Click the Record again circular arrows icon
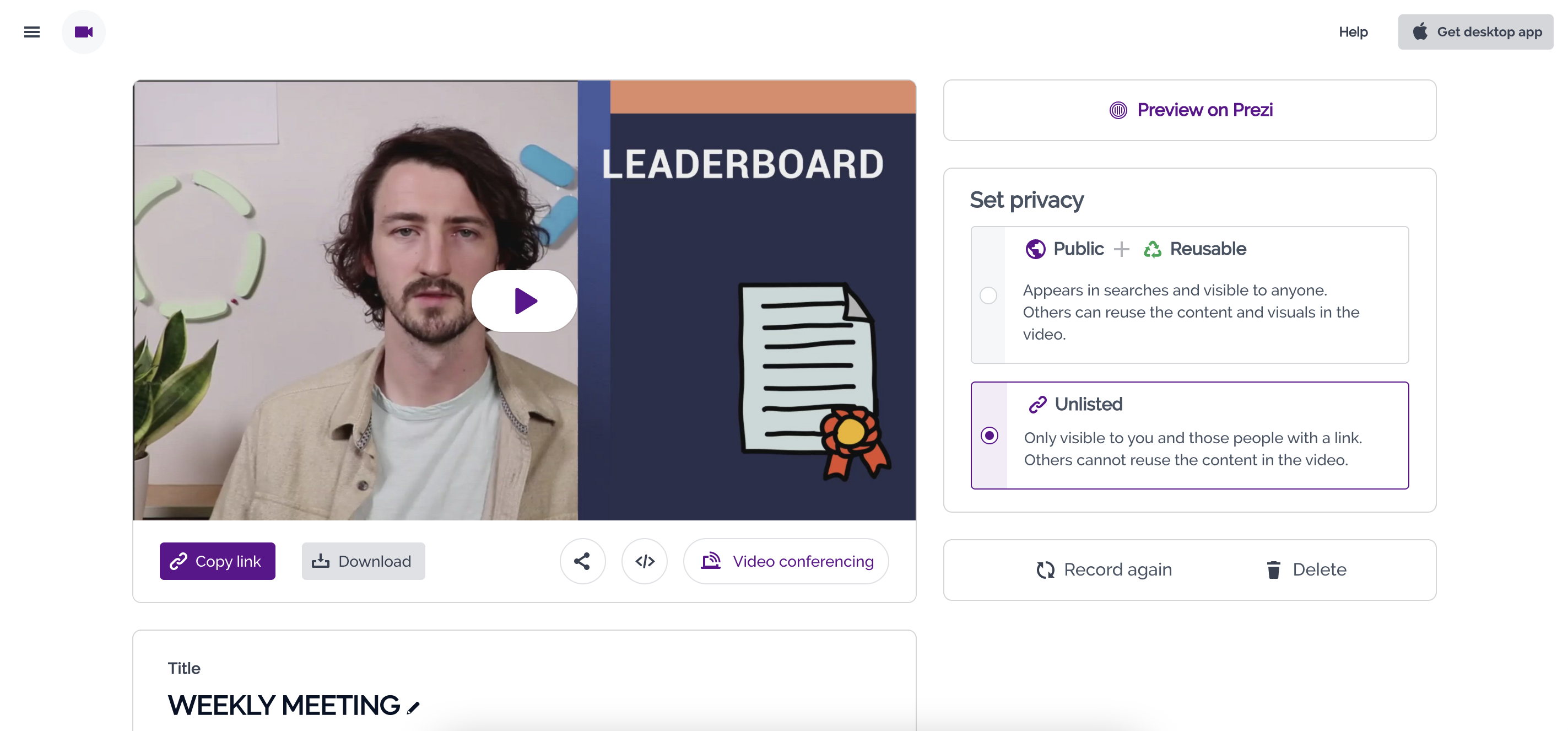Image resolution: width=1568 pixels, height=731 pixels. tap(1045, 569)
